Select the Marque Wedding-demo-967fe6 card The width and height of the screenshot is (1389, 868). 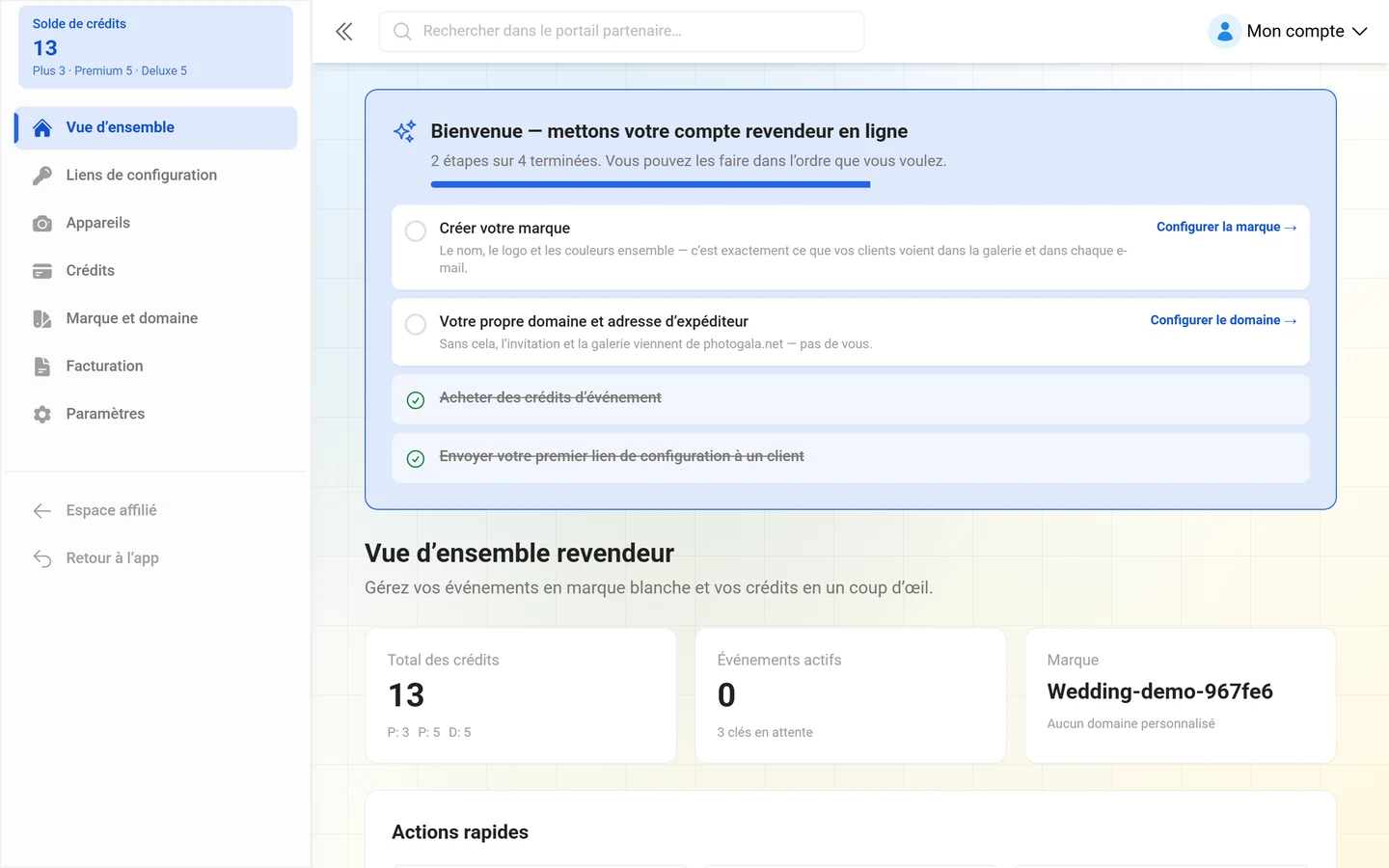(1181, 695)
